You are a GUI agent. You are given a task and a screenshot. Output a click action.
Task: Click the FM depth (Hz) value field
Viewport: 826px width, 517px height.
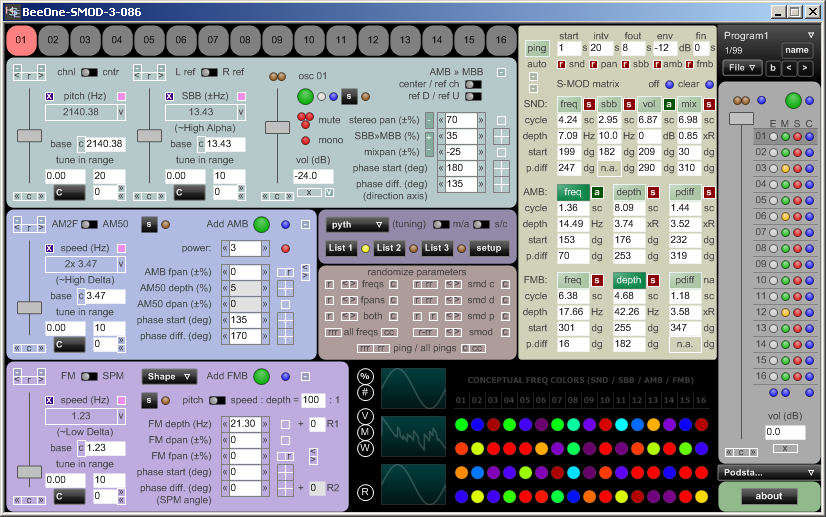244,424
